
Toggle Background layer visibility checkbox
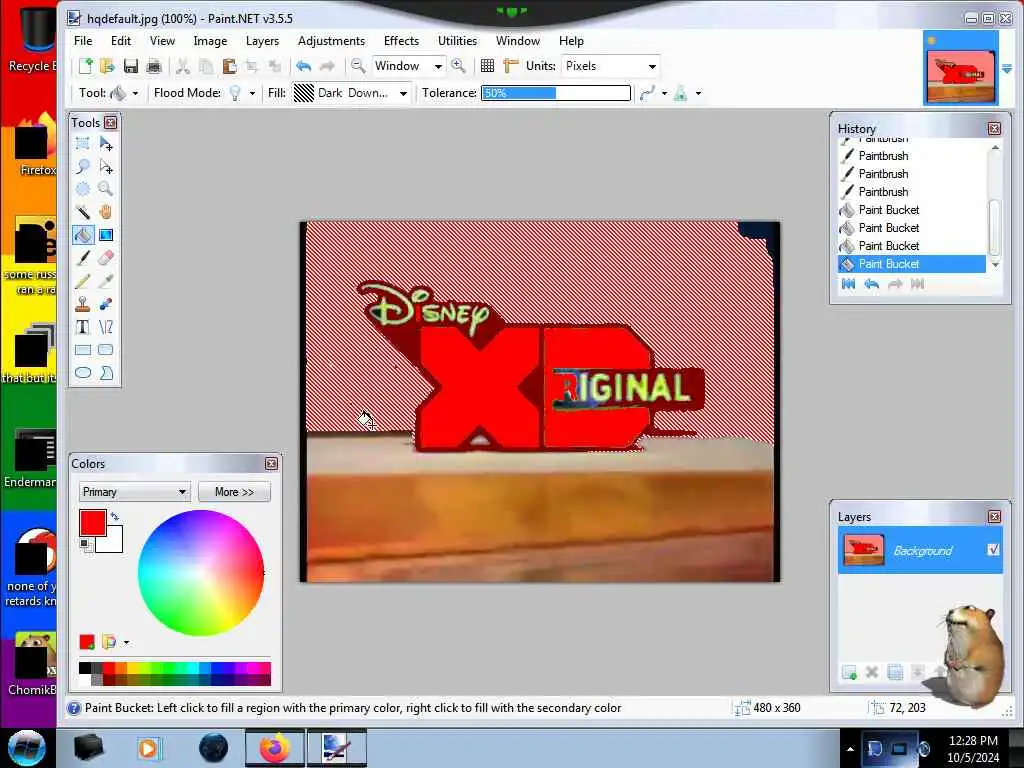993,550
